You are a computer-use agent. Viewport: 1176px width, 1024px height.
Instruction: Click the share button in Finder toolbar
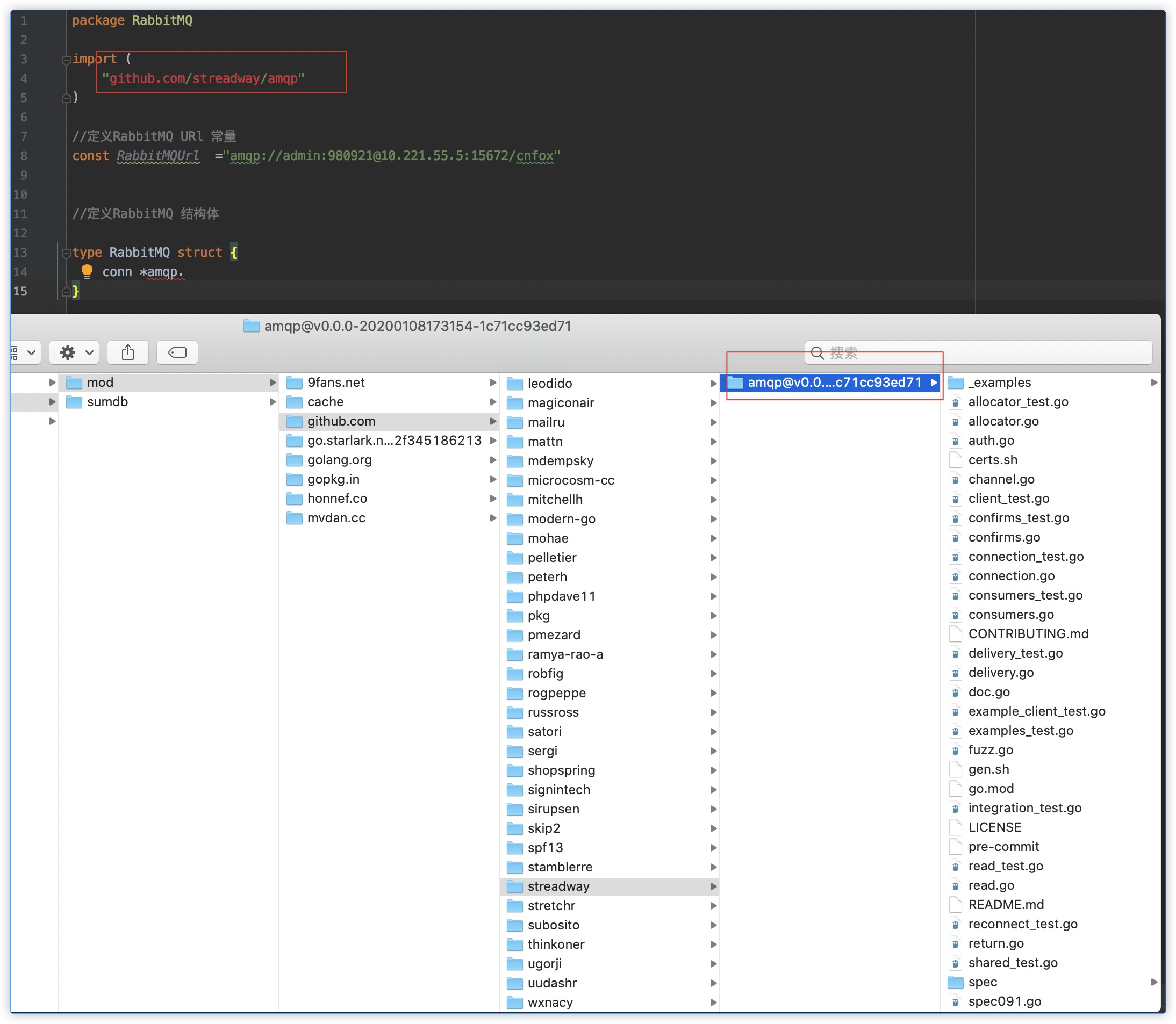(128, 352)
